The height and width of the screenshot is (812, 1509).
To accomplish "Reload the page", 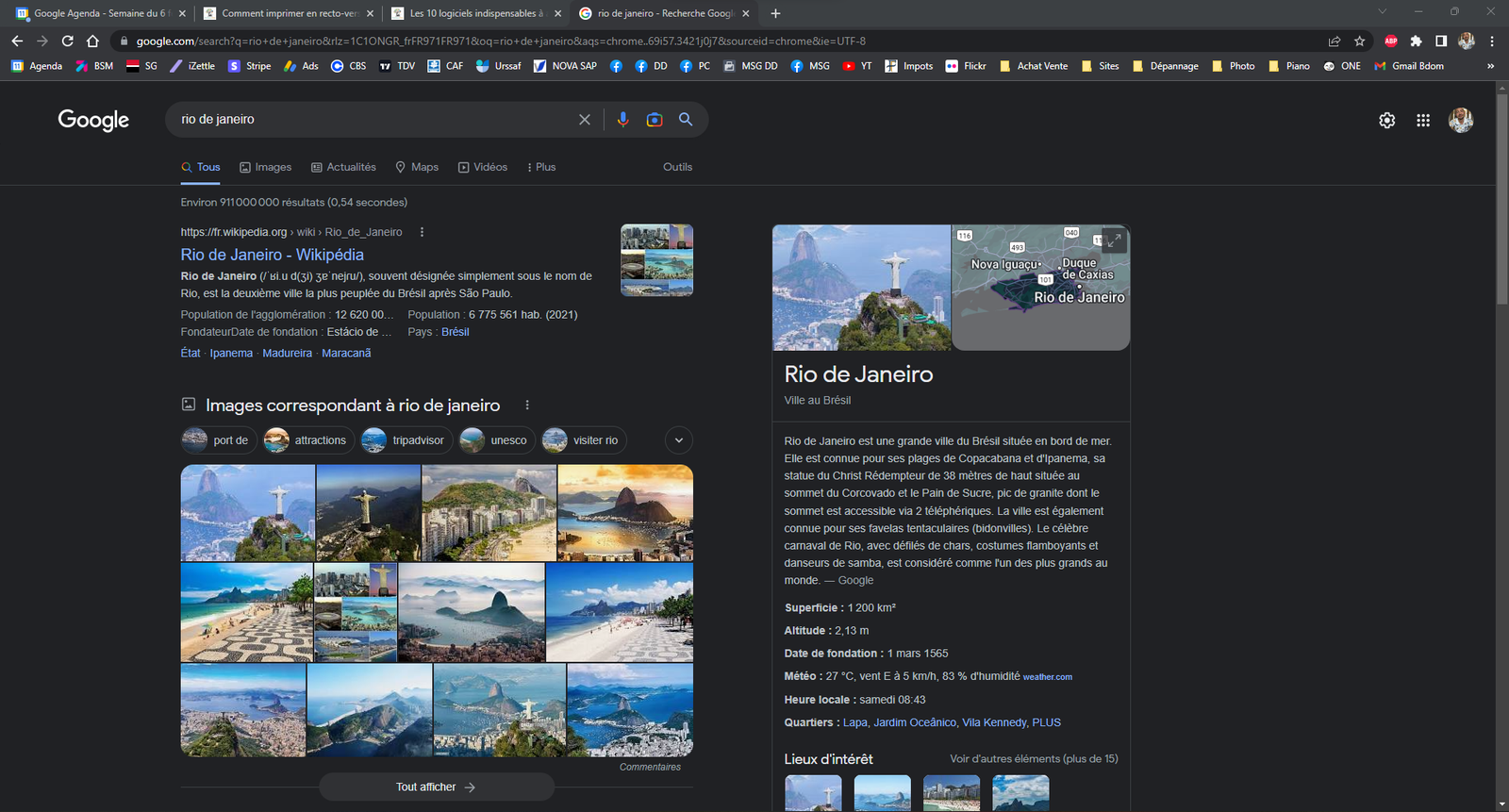I will [x=67, y=41].
